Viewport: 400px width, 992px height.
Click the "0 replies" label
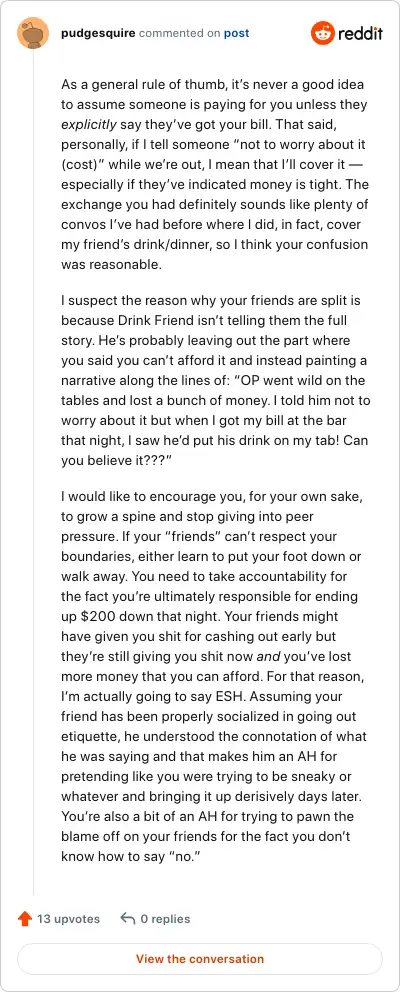[x=165, y=919]
